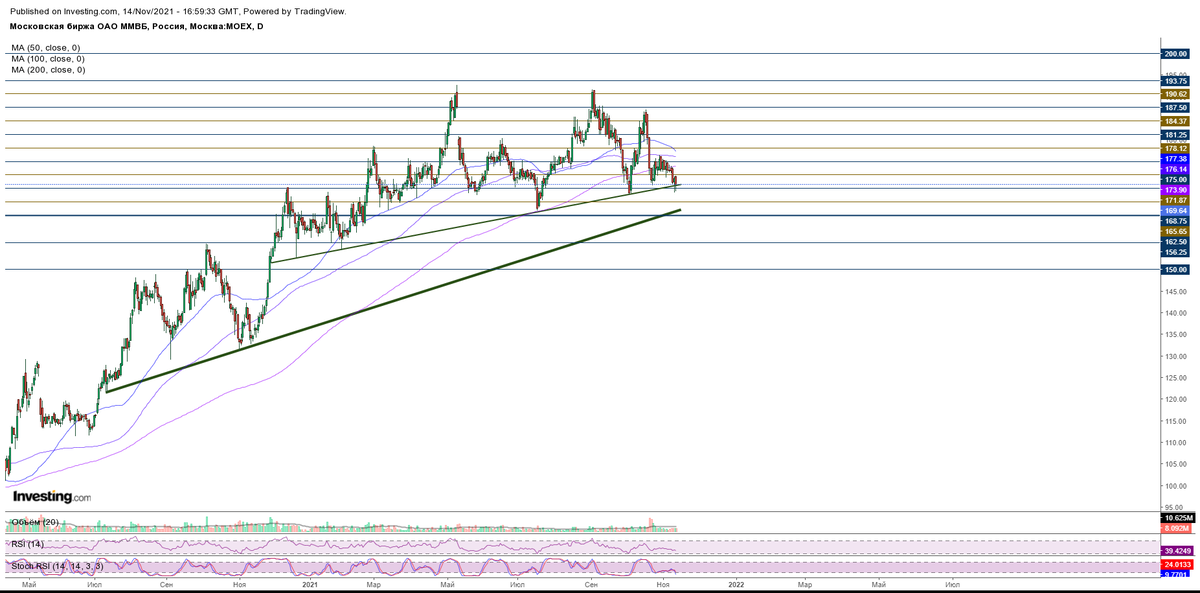Click the 178.12 price level tag
The height and width of the screenshot is (593, 1200).
pos(1174,147)
